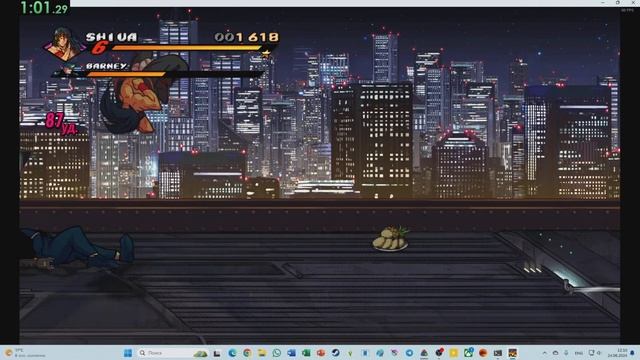The height and width of the screenshot is (360, 640).
Task: Click the katana lying on the rooftop
Action: pyautogui.click(x=592, y=289)
